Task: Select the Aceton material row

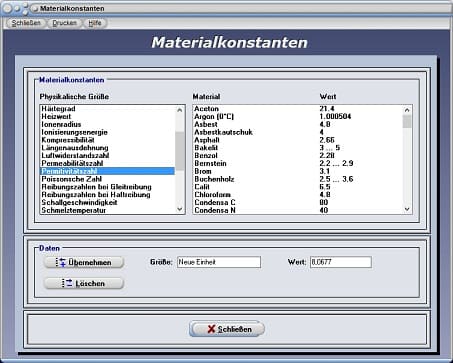Action: (x=297, y=109)
